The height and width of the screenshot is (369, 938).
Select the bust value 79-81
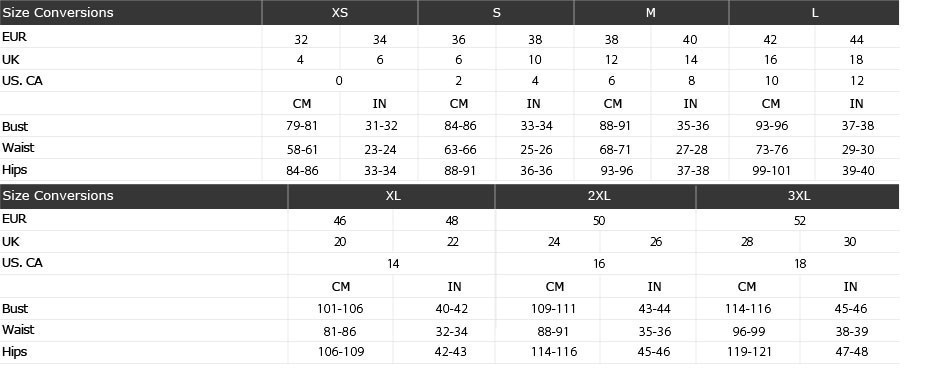click(x=302, y=126)
